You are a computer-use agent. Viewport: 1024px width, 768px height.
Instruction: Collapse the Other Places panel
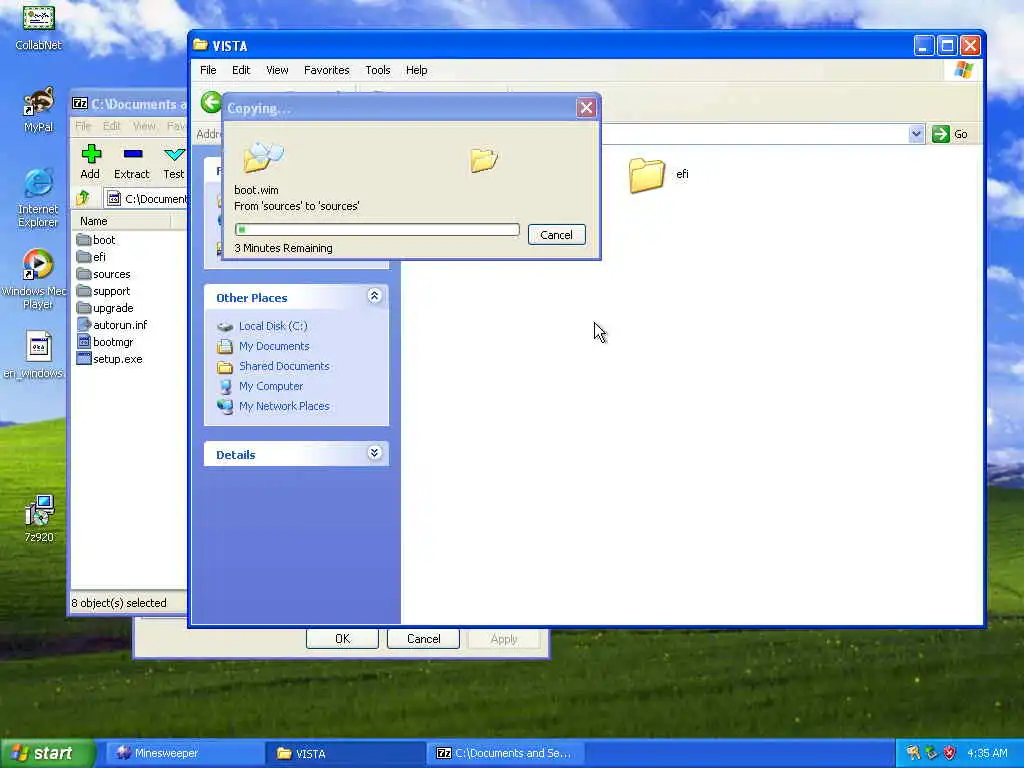coord(374,296)
